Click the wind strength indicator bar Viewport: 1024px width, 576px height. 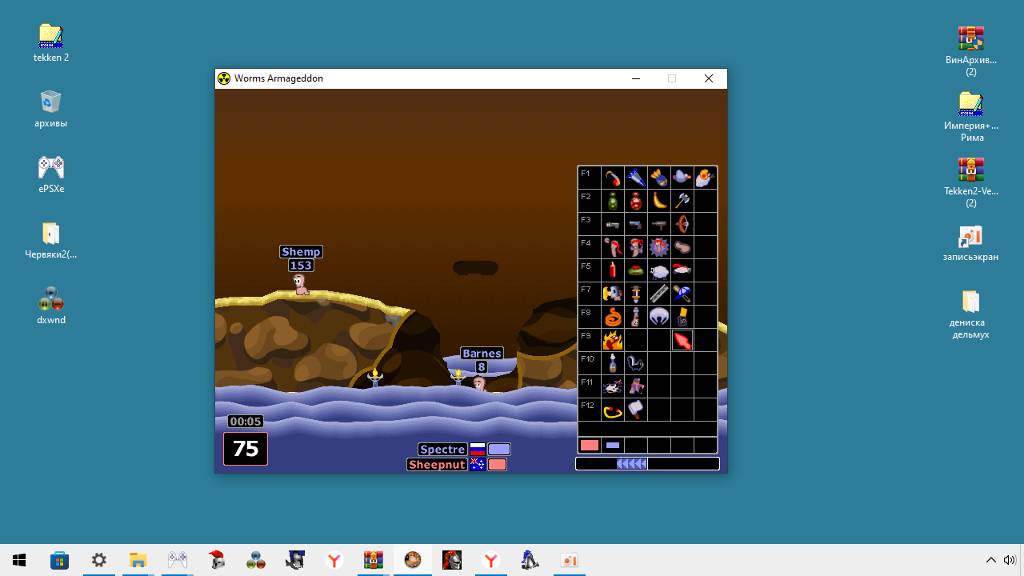coord(647,464)
